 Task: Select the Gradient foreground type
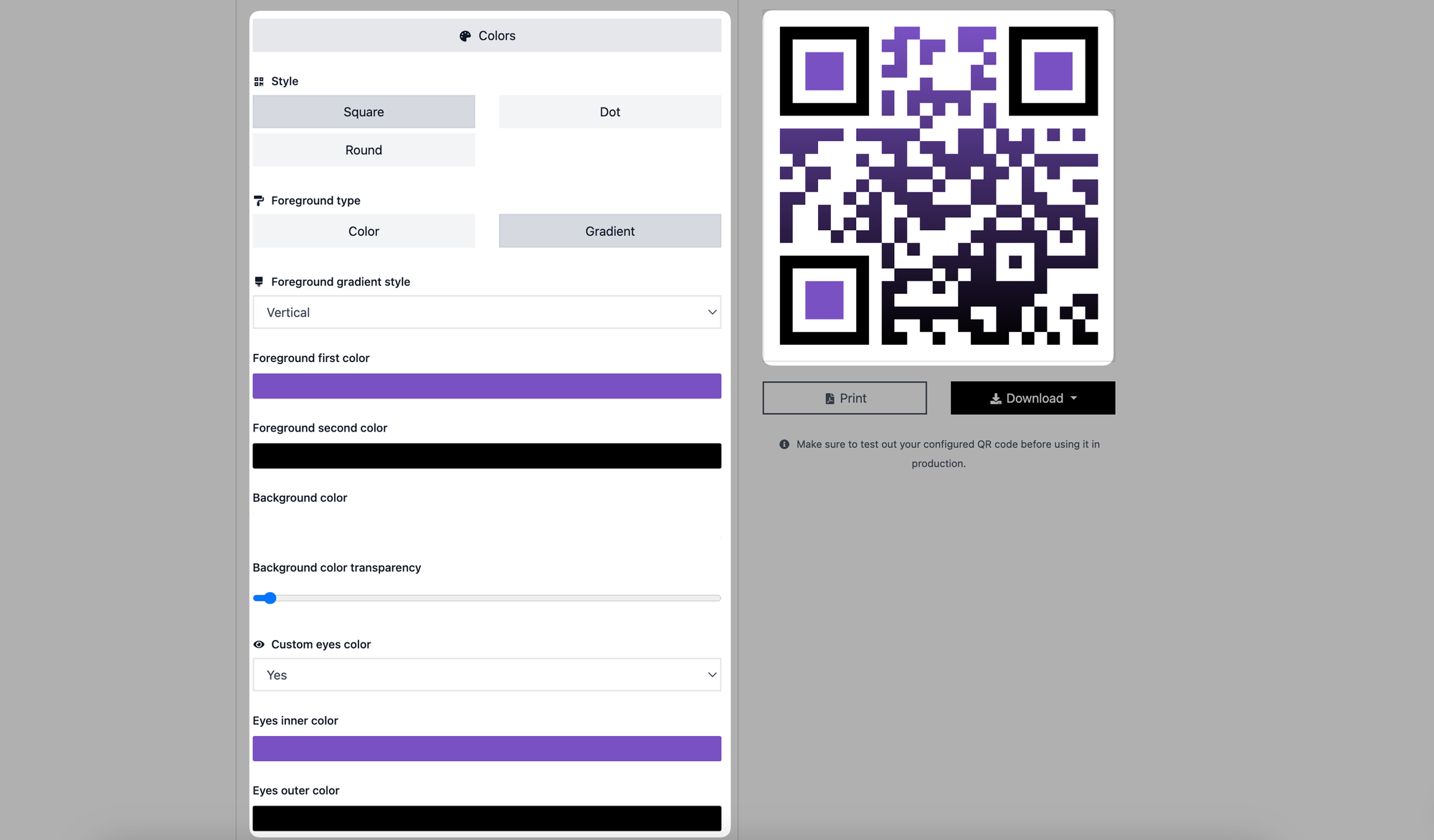pos(610,231)
